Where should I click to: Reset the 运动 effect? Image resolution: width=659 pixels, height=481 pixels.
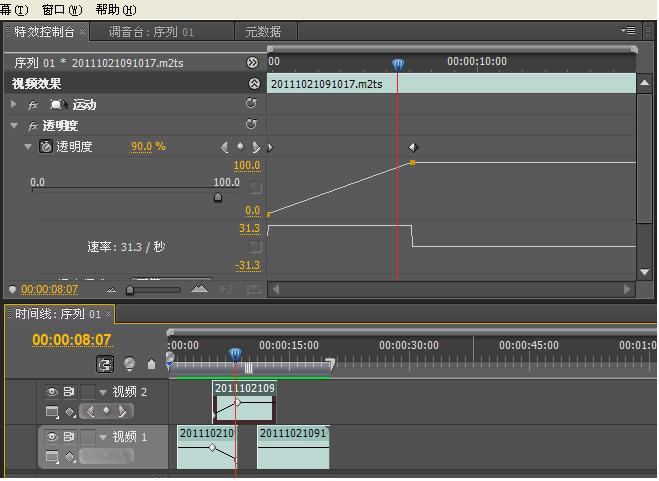[251, 103]
